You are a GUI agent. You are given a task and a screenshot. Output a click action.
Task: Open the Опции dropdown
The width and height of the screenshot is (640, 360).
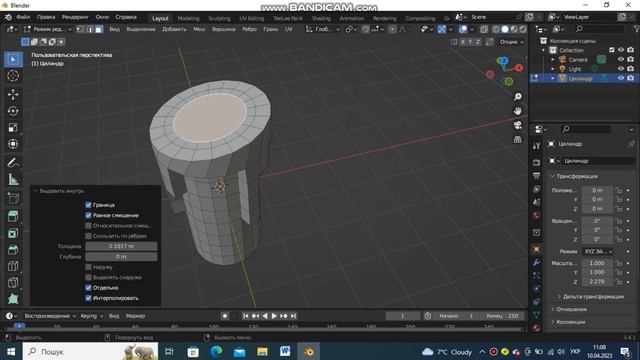[x=511, y=42]
